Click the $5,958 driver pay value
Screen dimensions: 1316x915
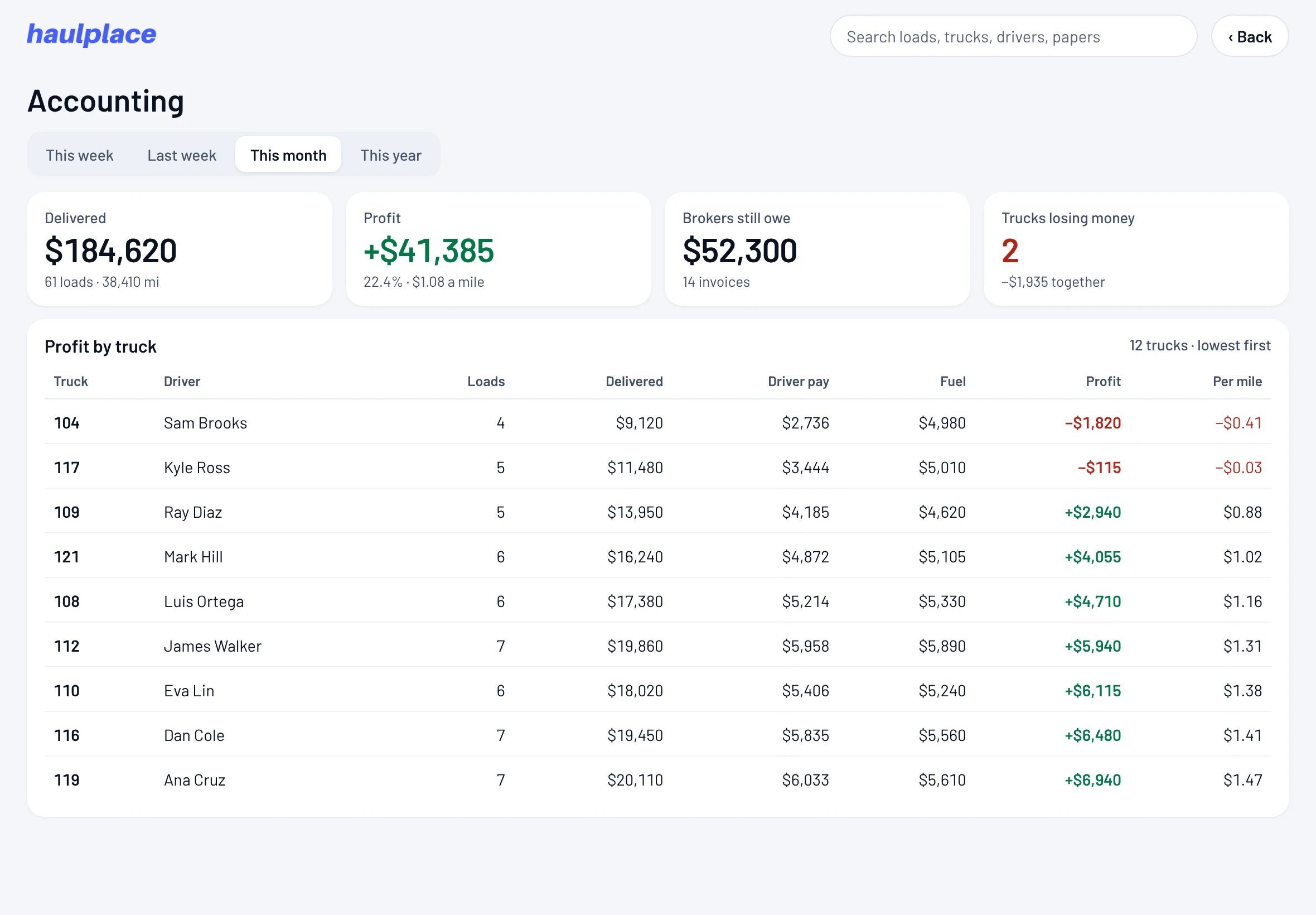[806, 647]
